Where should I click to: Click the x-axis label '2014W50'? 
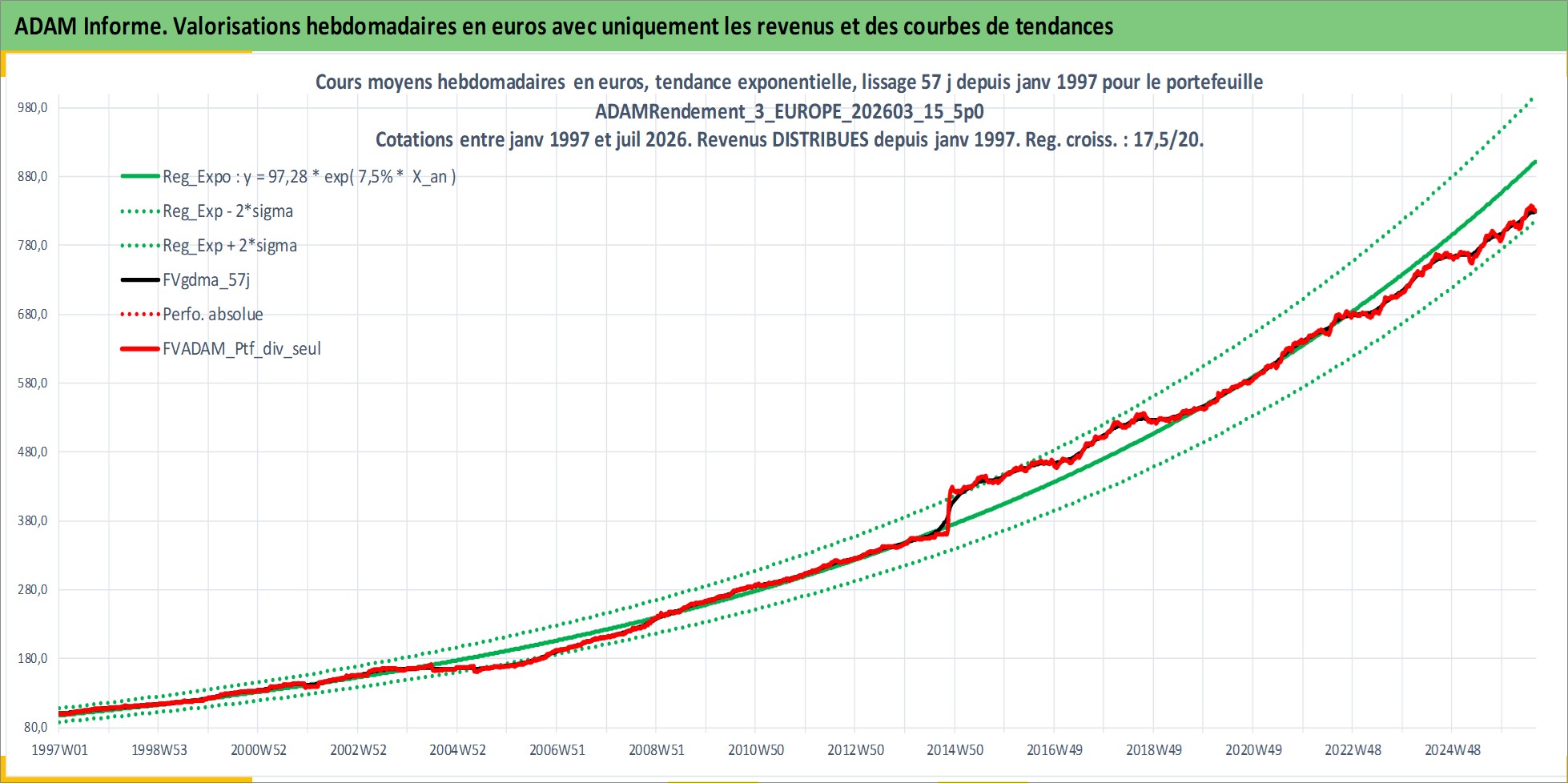tap(955, 750)
